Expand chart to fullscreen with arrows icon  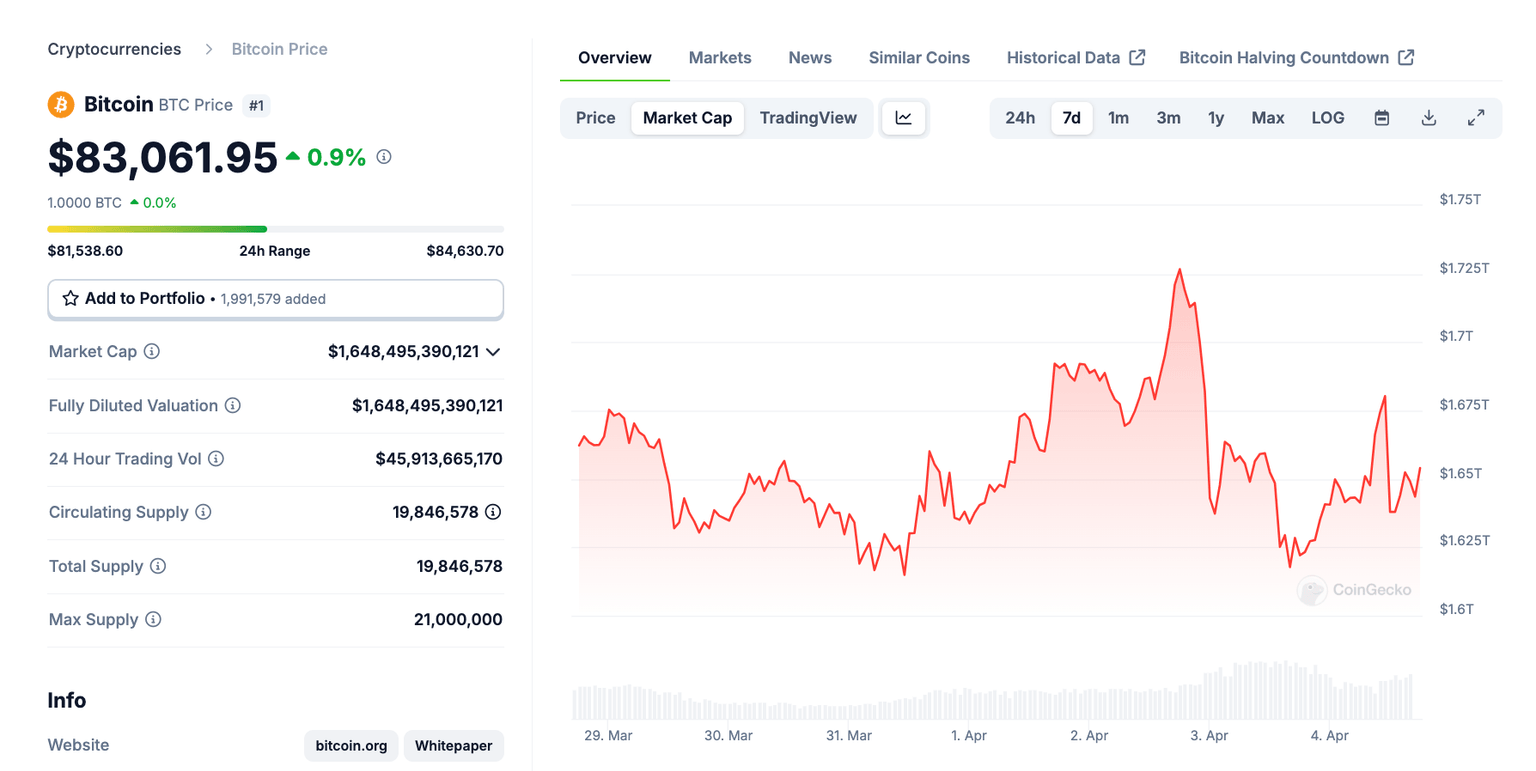coord(1476,117)
